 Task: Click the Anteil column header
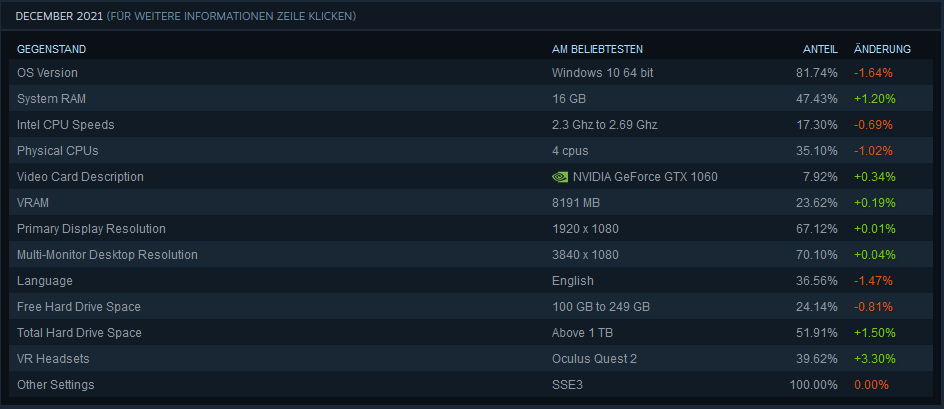[x=820, y=49]
